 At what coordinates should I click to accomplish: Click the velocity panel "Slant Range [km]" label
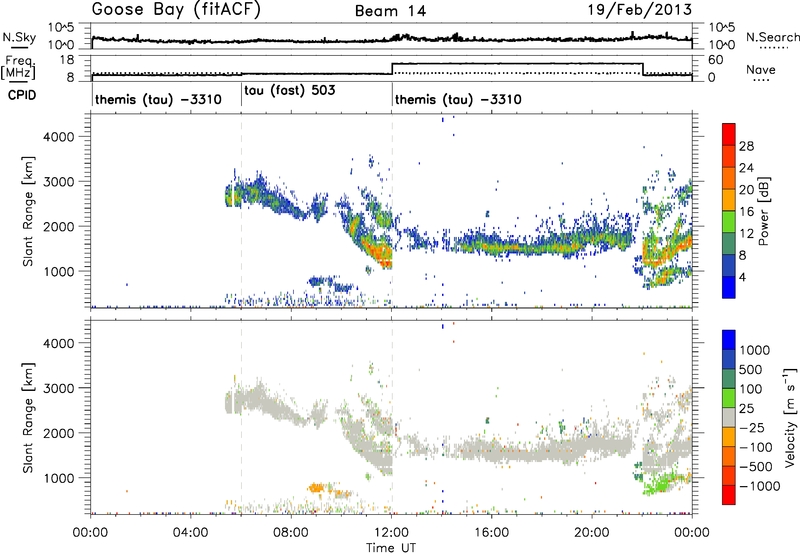tap(28, 418)
